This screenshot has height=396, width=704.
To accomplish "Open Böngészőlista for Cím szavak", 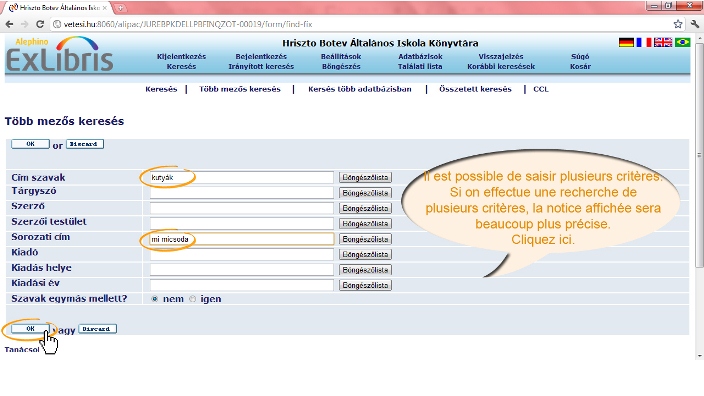I will point(365,177).
